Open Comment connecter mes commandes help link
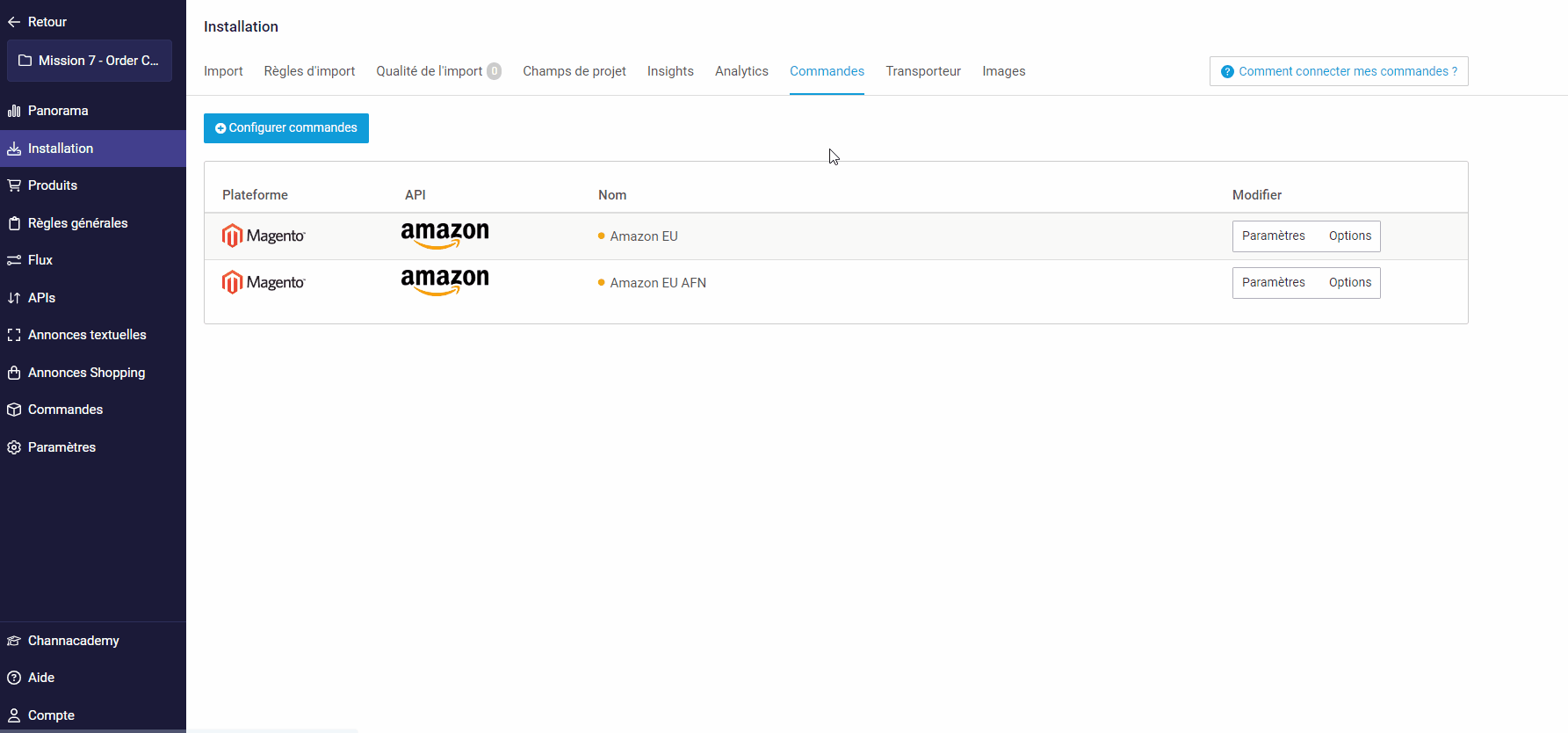The width and height of the screenshot is (1568, 733). (x=1338, y=71)
